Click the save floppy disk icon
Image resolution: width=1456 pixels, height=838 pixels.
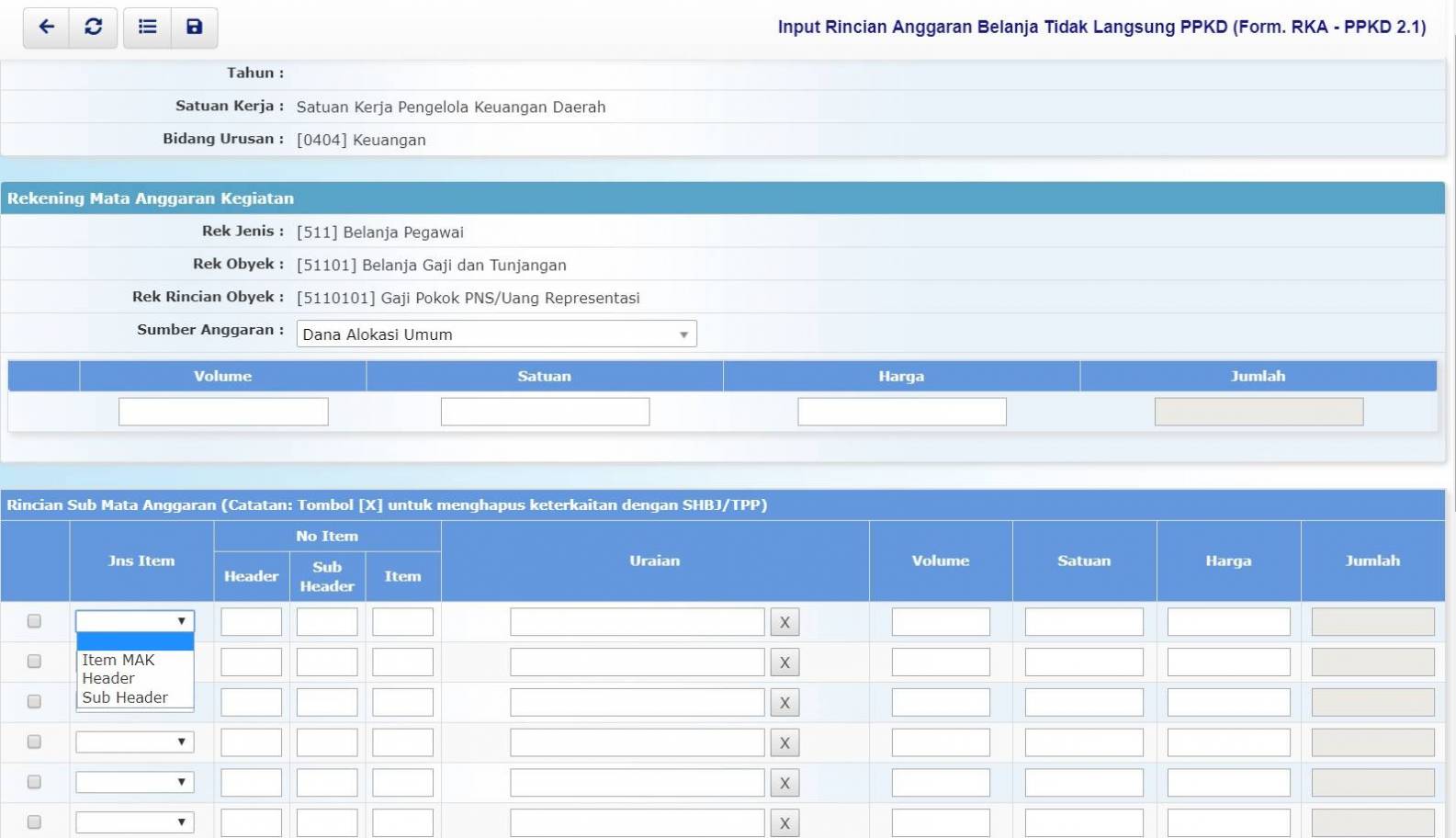point(194,27)
